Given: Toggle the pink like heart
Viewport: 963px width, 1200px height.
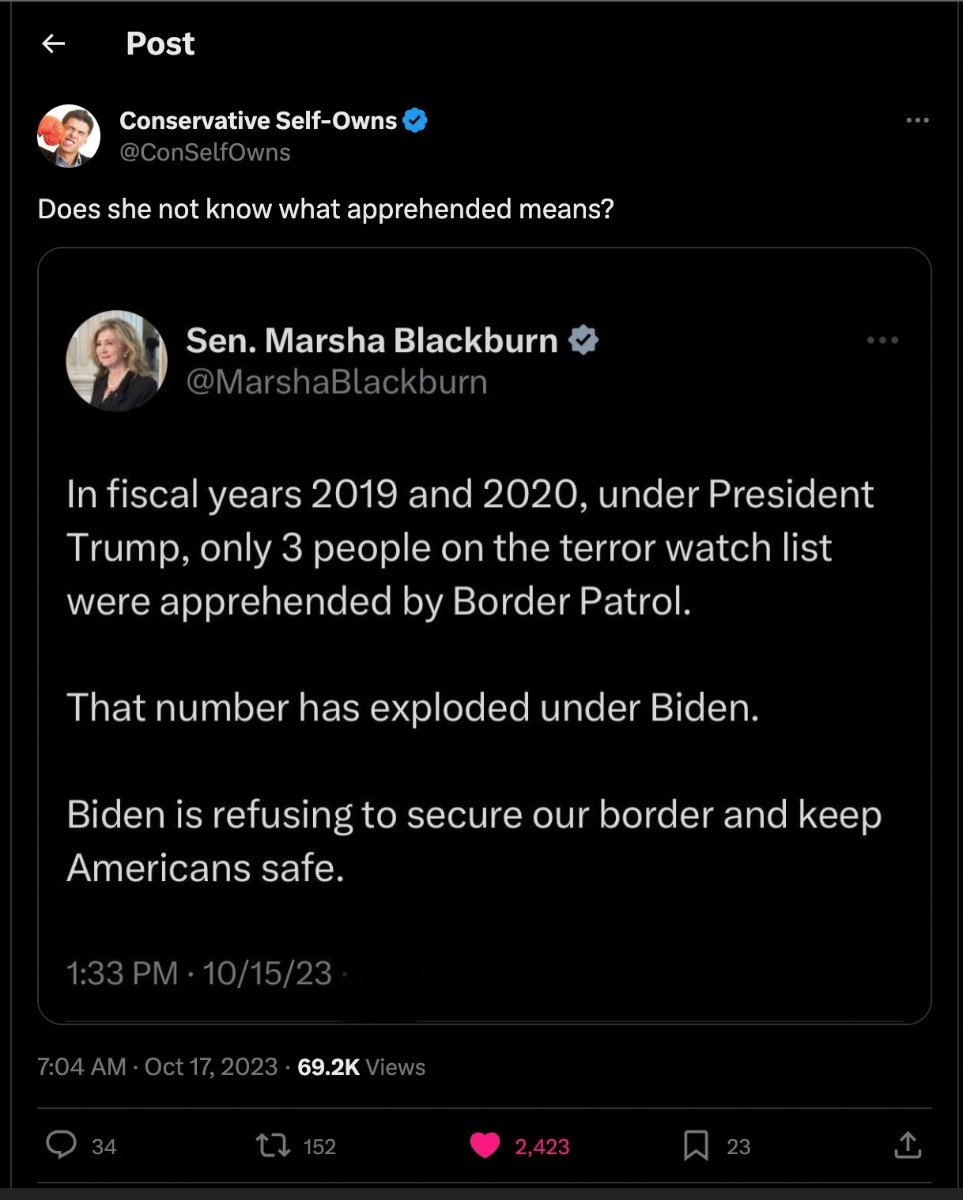Looking at the screenshot, I should pyautogui.click(x=485, y=1145).
